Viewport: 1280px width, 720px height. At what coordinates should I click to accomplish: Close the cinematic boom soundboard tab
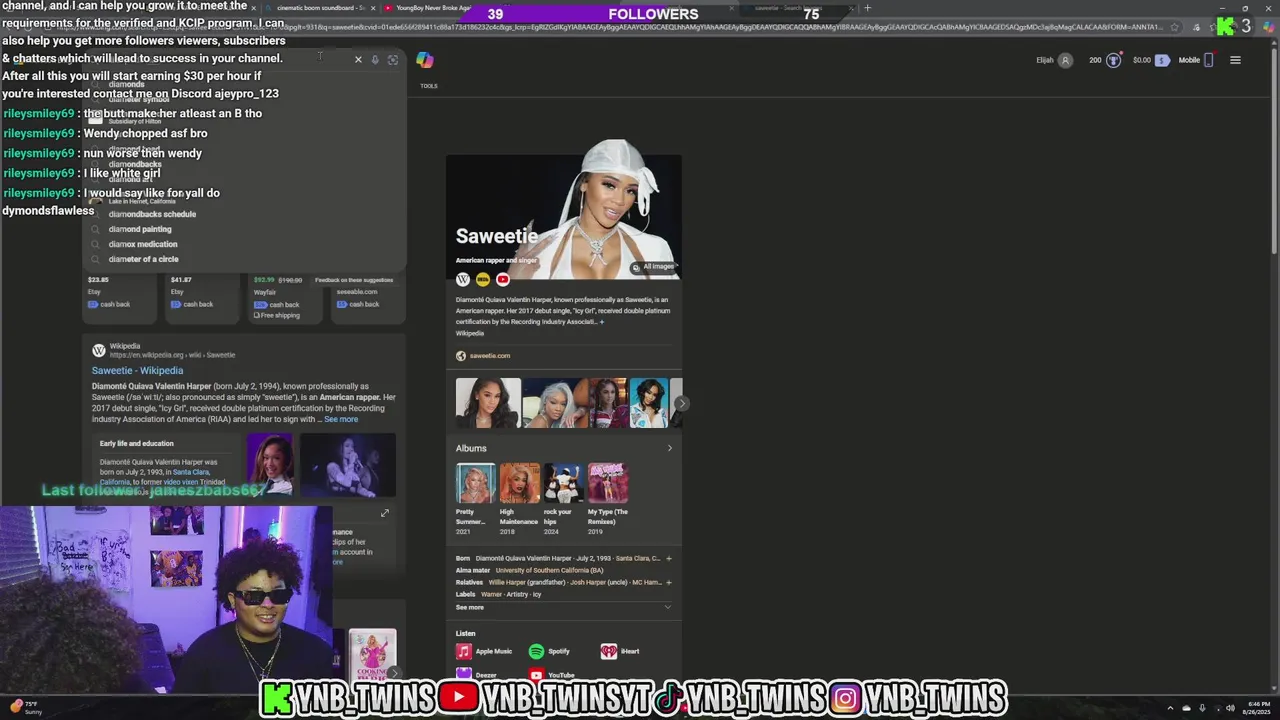tap(373, 8)
